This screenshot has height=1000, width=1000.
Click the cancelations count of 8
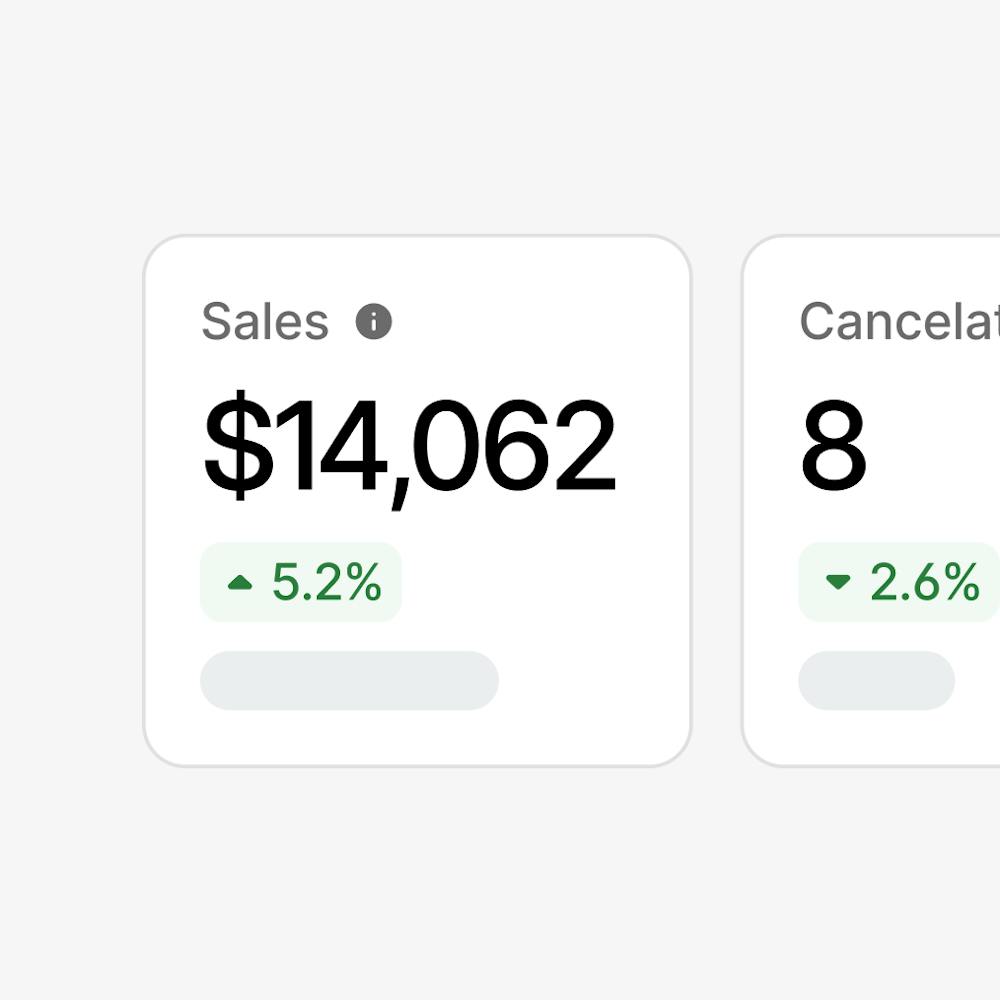pyautogui.click(x=833, y=445)
